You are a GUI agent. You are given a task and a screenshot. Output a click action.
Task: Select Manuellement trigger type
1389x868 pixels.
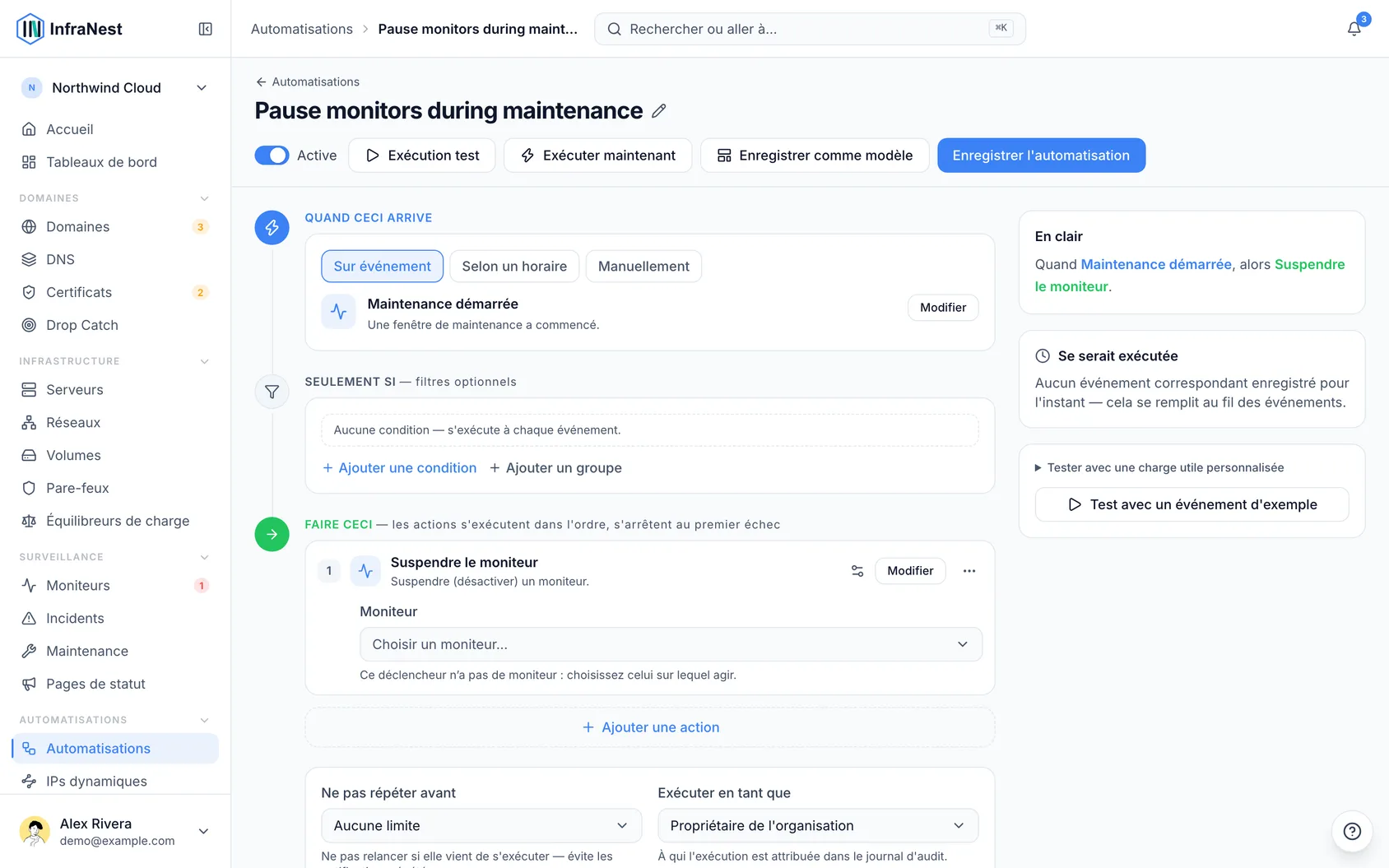(x=643, y=267)
